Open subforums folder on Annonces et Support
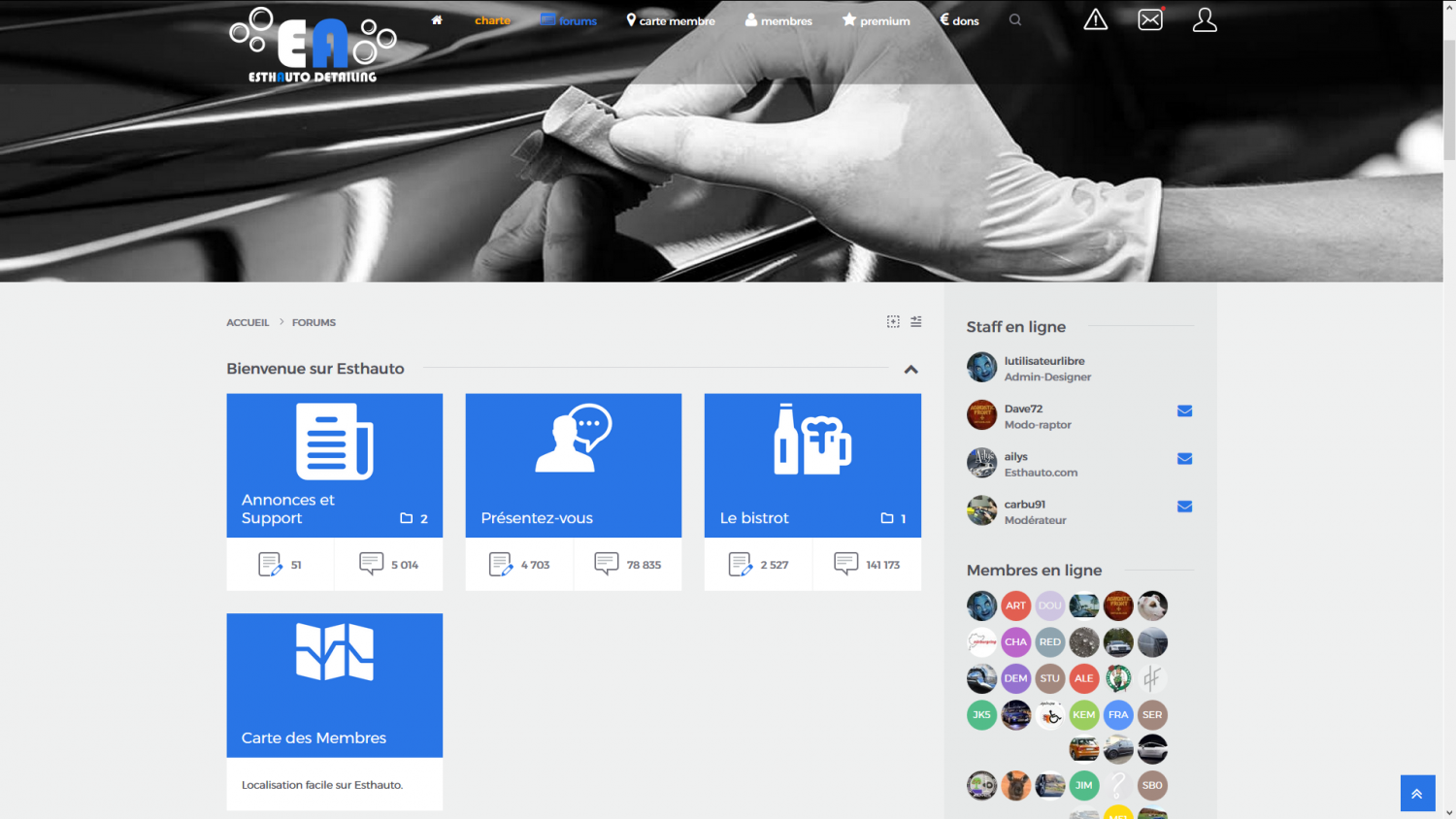This screenshot has width=1456, height=819. [x=414, y=518]
